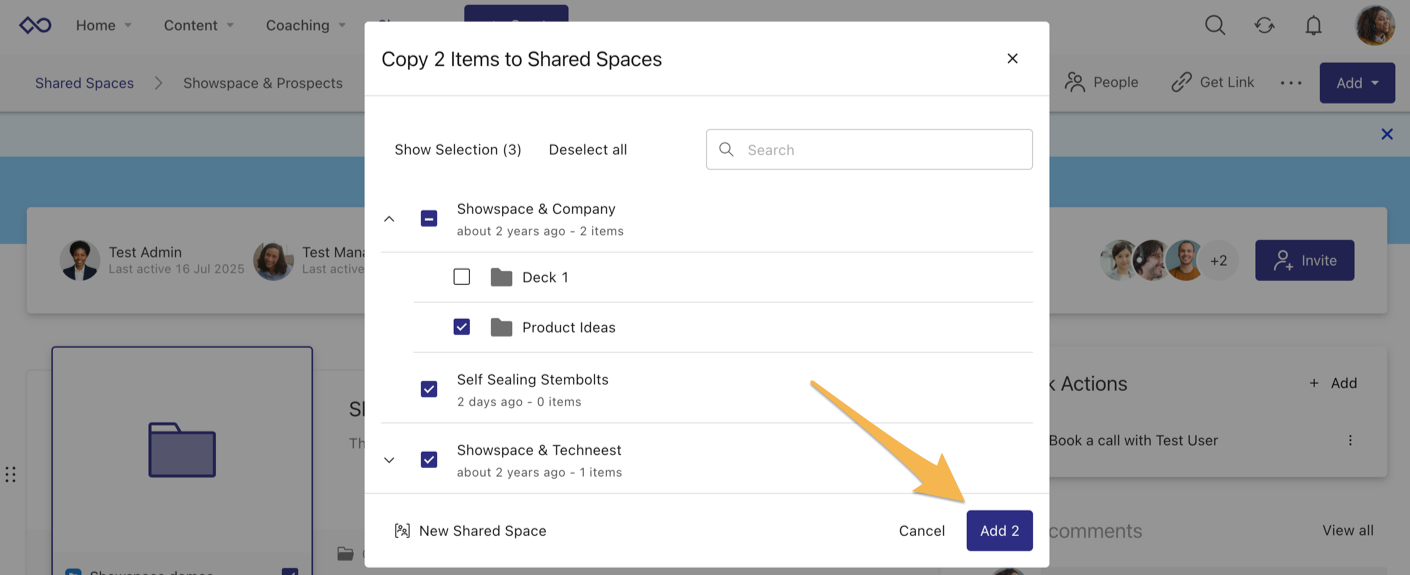Collapse the Showspace & Company group
The height and width of the screenshot is (575, 1410).
click(x=390, y=219)
